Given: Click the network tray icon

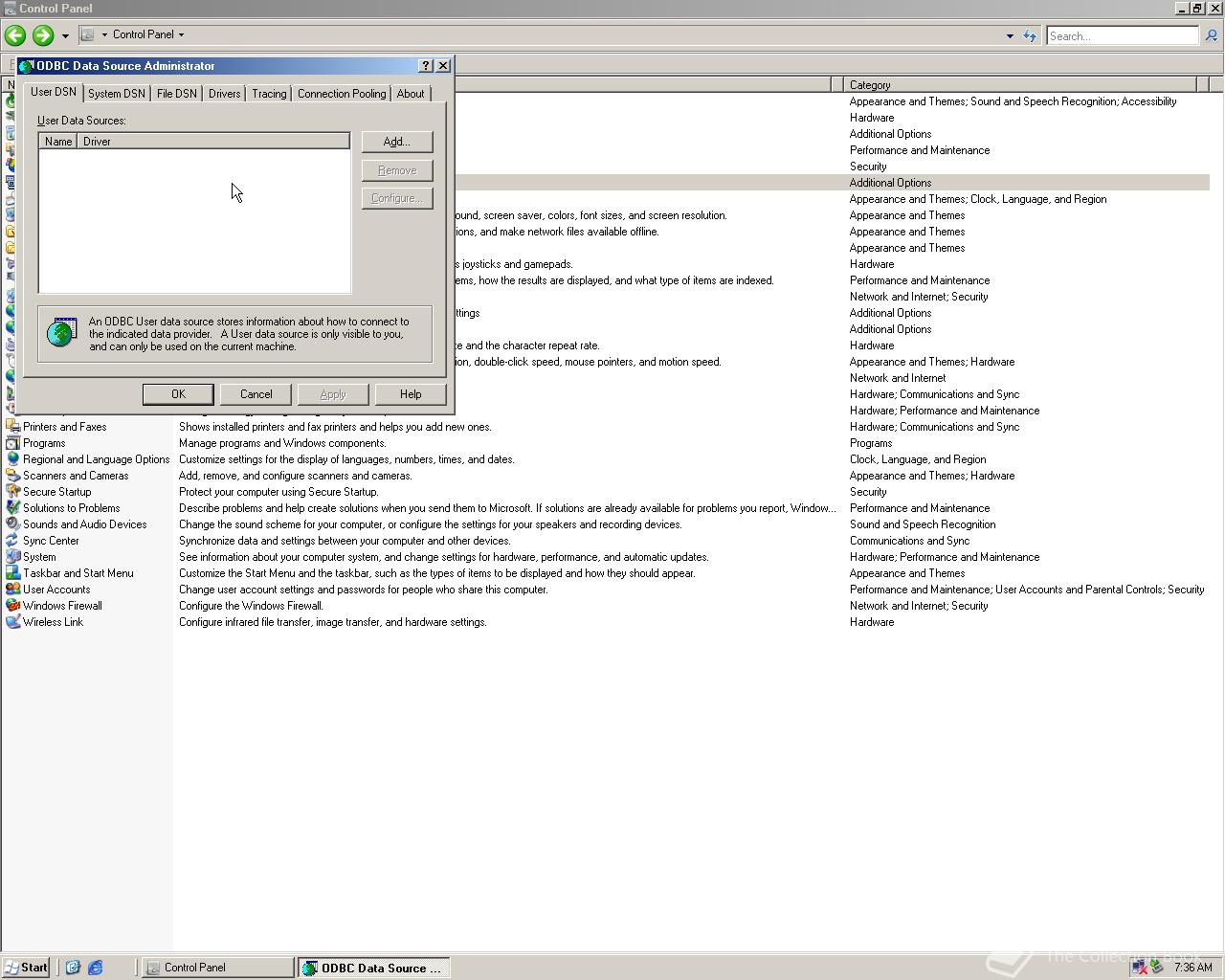Looking at the screenshot, I should coord(1139,968).
